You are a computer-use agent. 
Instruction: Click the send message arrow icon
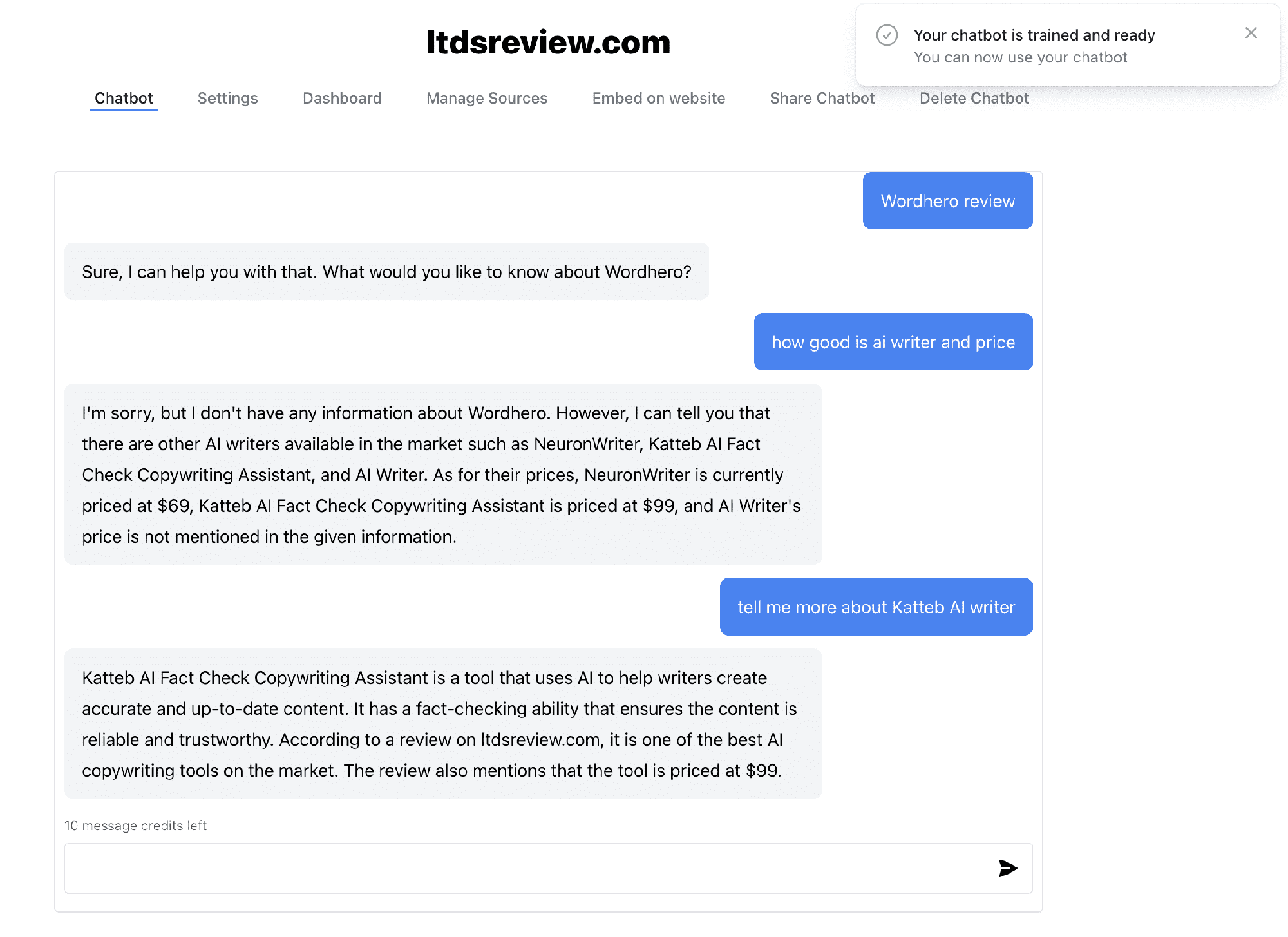pos(1007,868)
